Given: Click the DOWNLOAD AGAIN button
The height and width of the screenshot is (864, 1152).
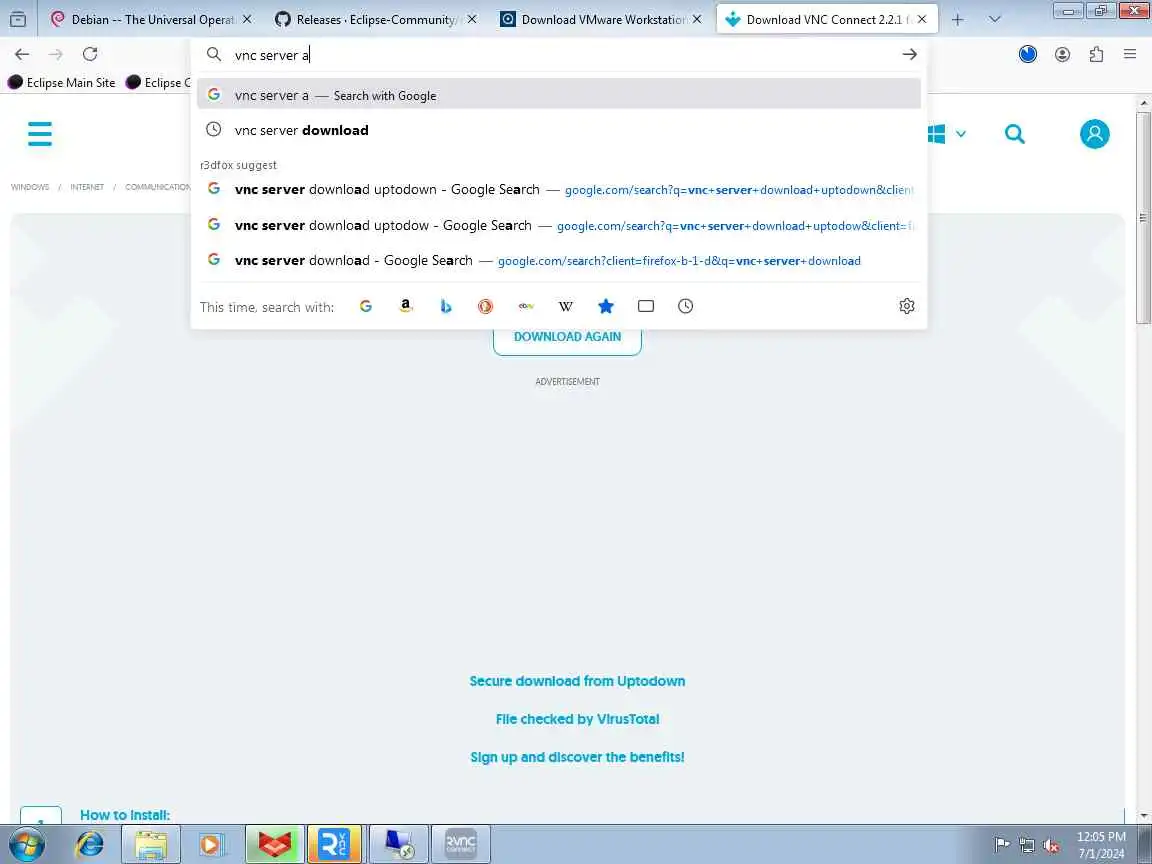Looking at the screenshot, I should click(567, 337).
